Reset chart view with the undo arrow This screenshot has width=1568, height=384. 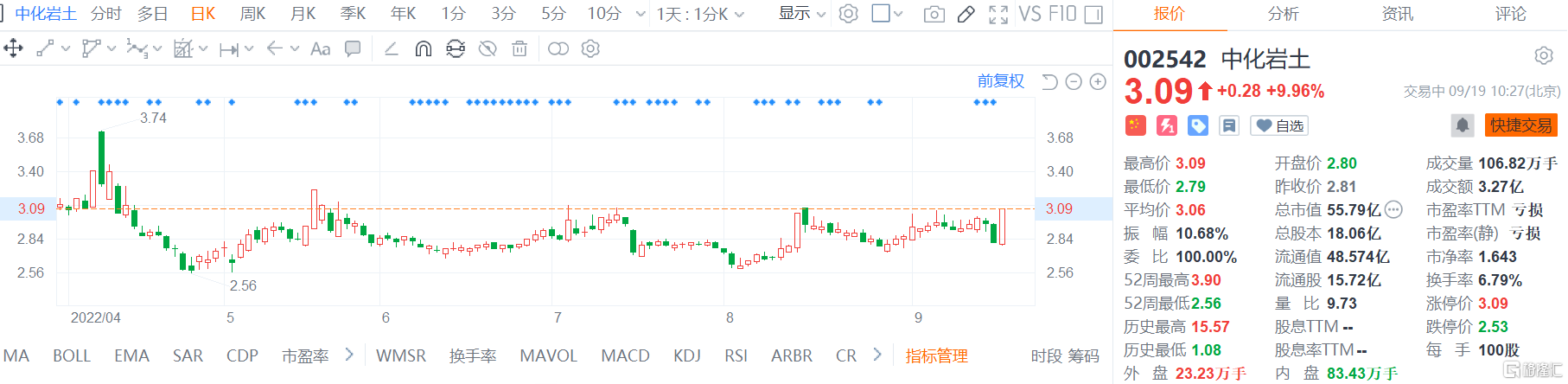pyautogui.click(x=1049, y=81)
